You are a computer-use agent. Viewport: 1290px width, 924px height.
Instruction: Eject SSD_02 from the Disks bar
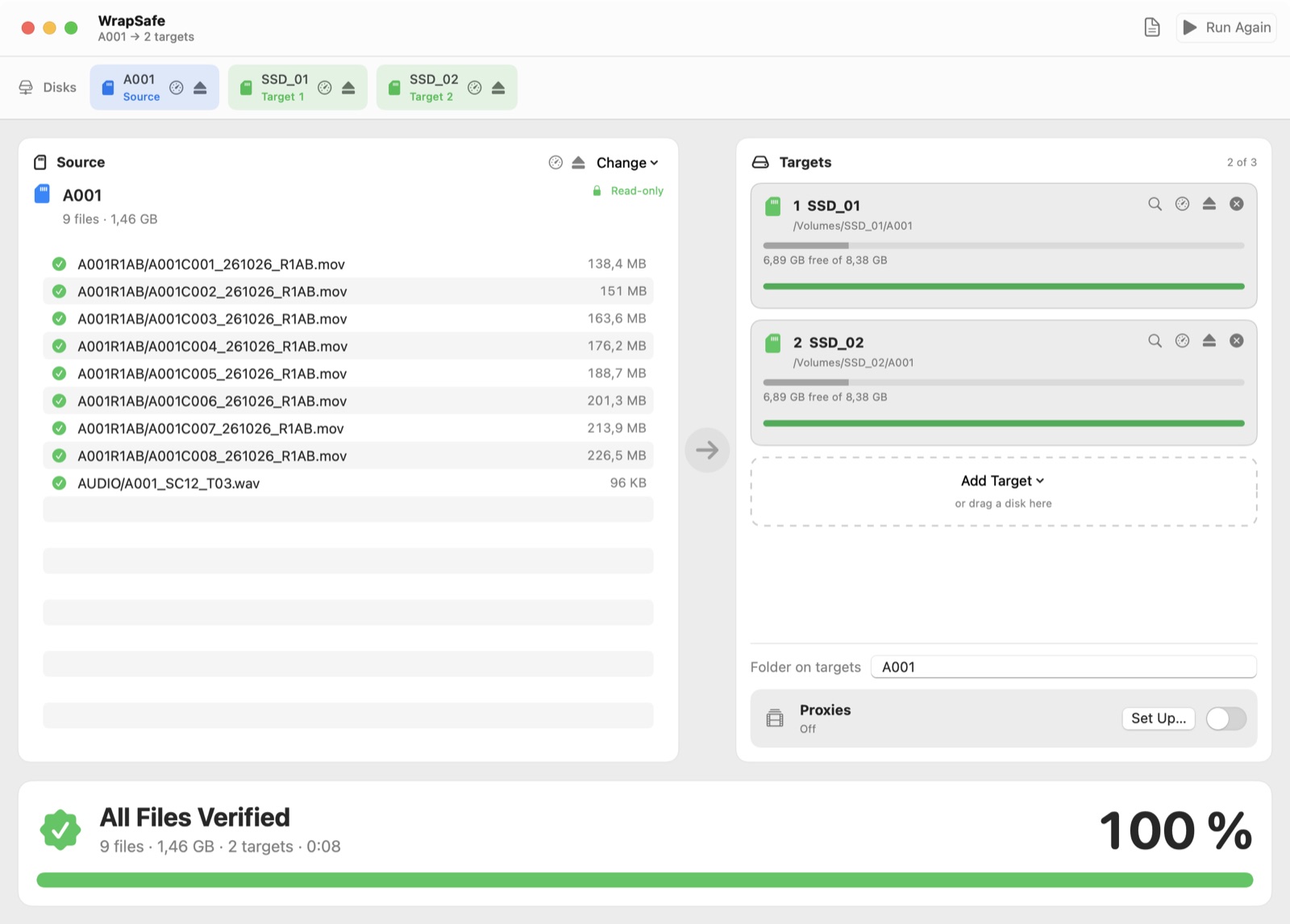(498, 88)
